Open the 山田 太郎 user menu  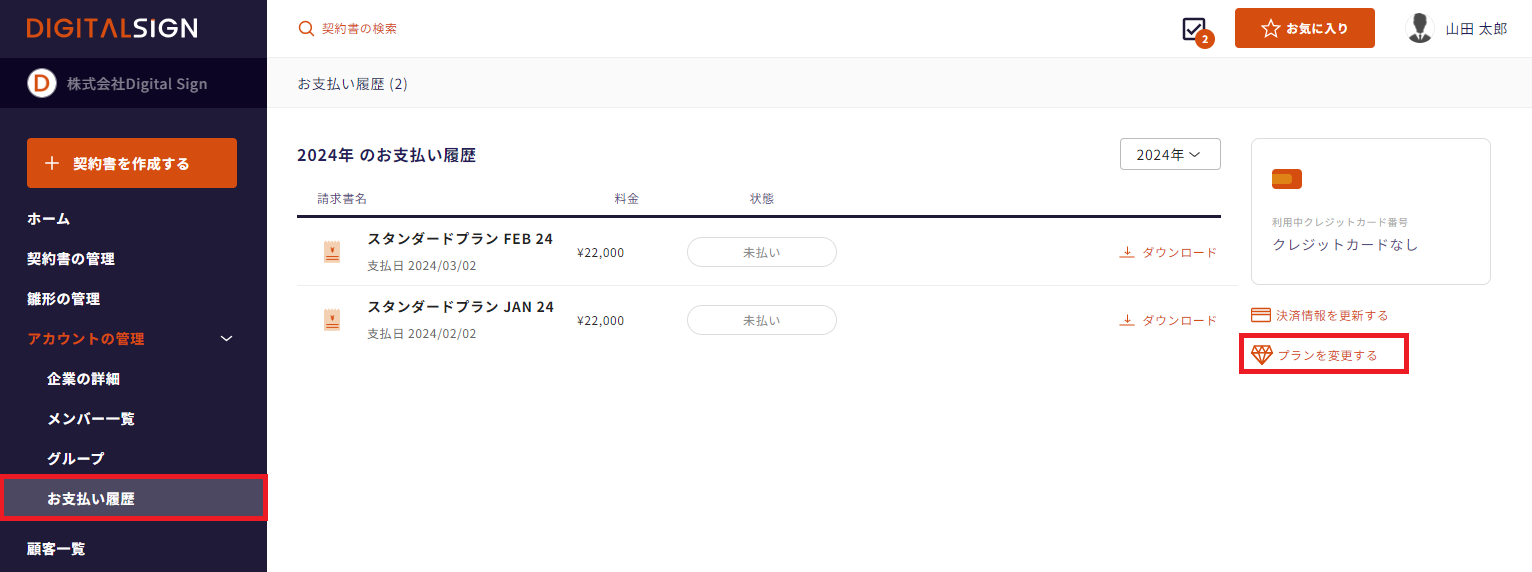(1475, 29)
